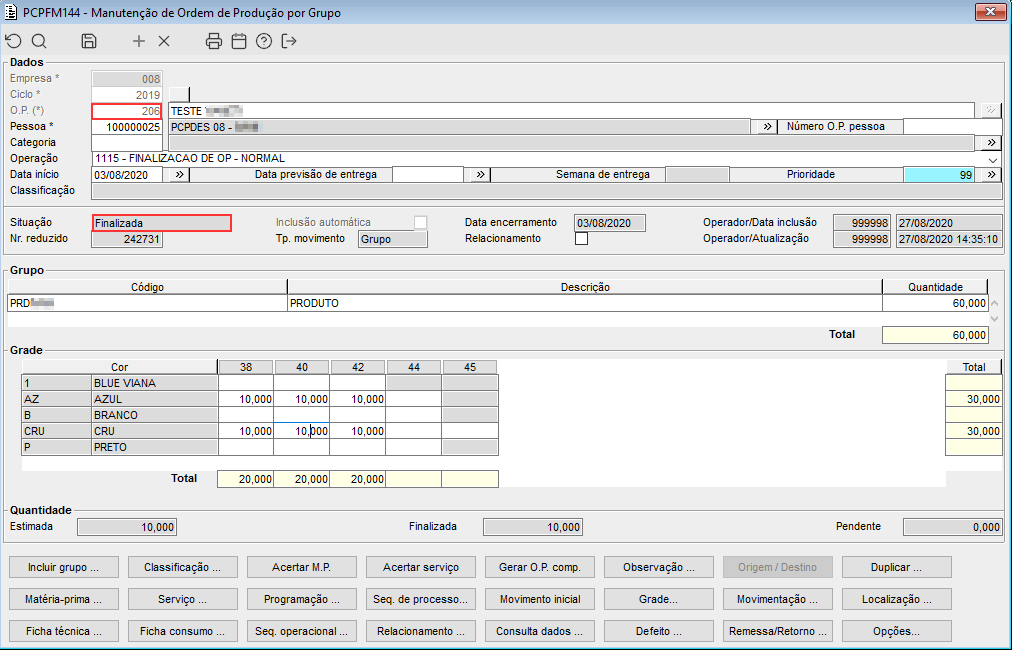Open lookup arrow next to Data início
The width and height of the screenshot is (1012, 650).
coord(179,175)
